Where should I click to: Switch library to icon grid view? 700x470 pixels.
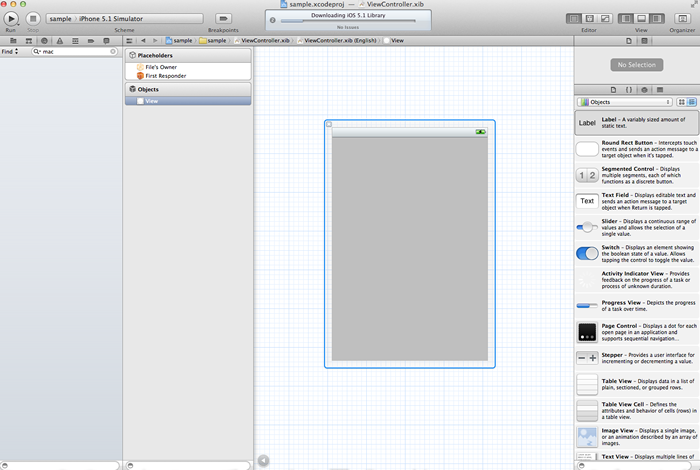[682, 102]
